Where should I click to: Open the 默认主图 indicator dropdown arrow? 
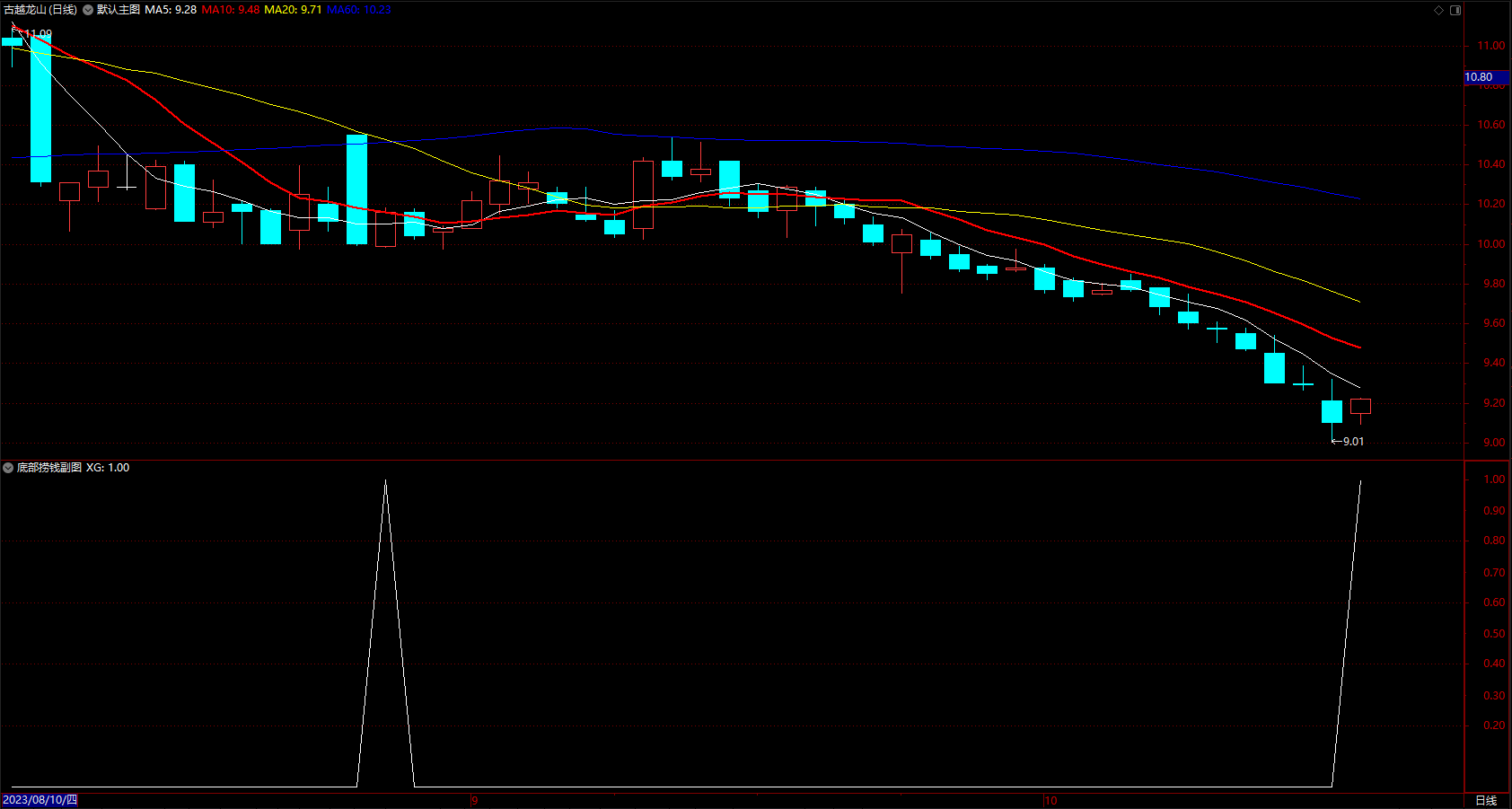[x=88, y=10]
